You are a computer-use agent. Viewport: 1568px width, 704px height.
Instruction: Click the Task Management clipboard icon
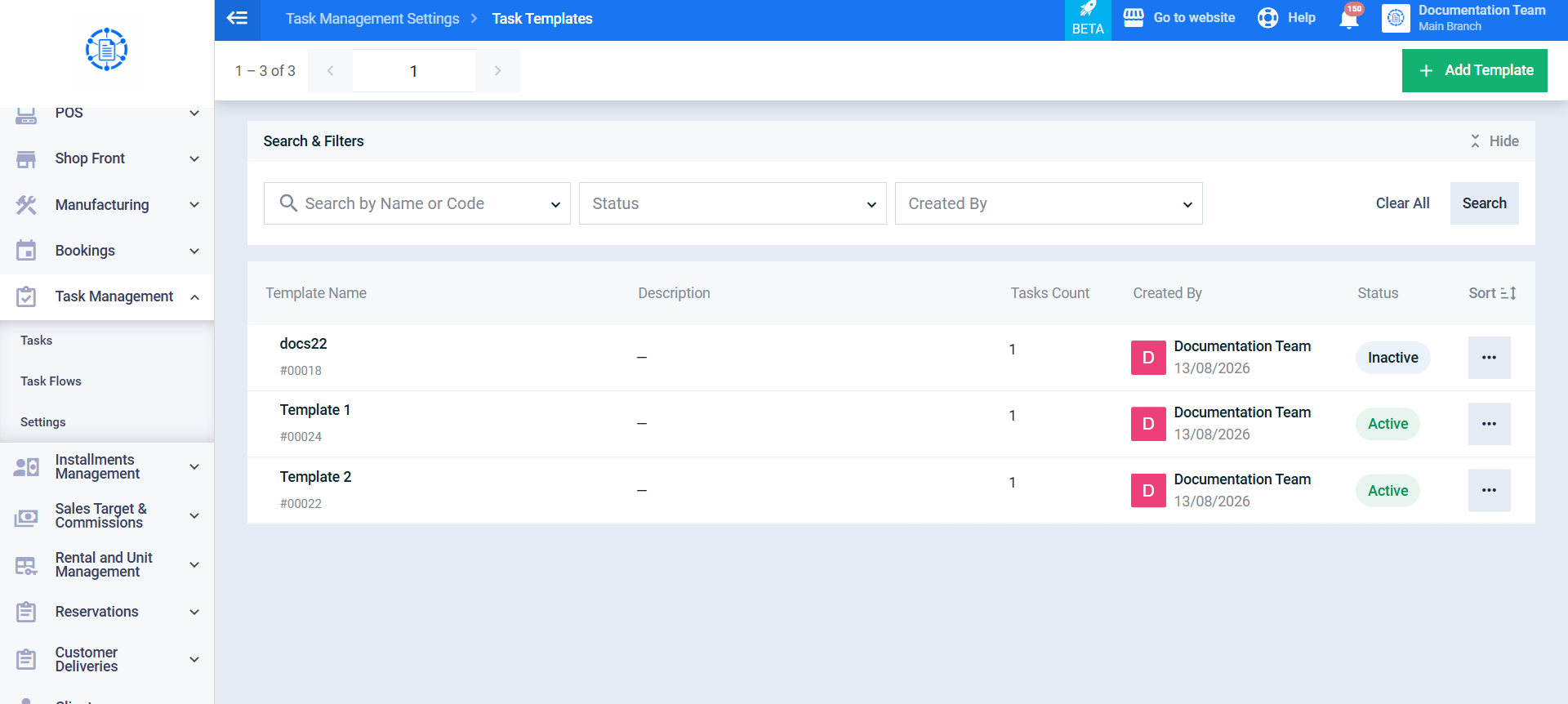(26, 296)
